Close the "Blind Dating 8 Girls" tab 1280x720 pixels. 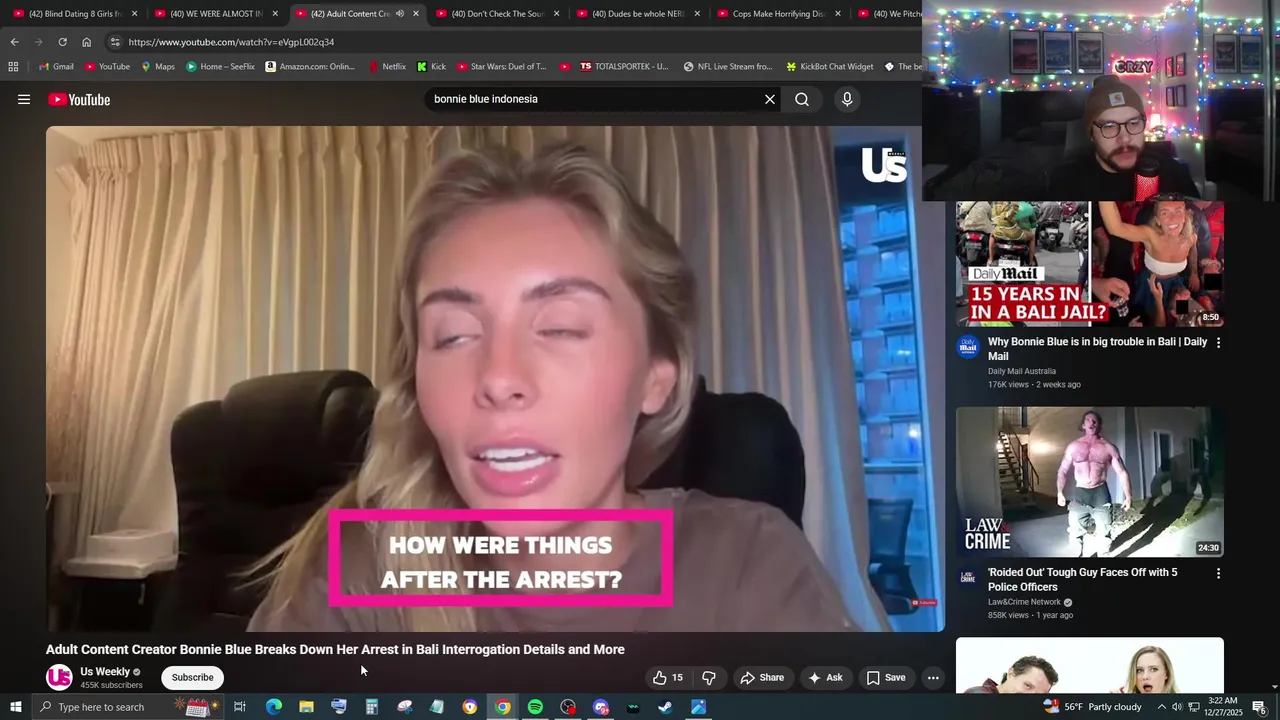click(134, 14)
